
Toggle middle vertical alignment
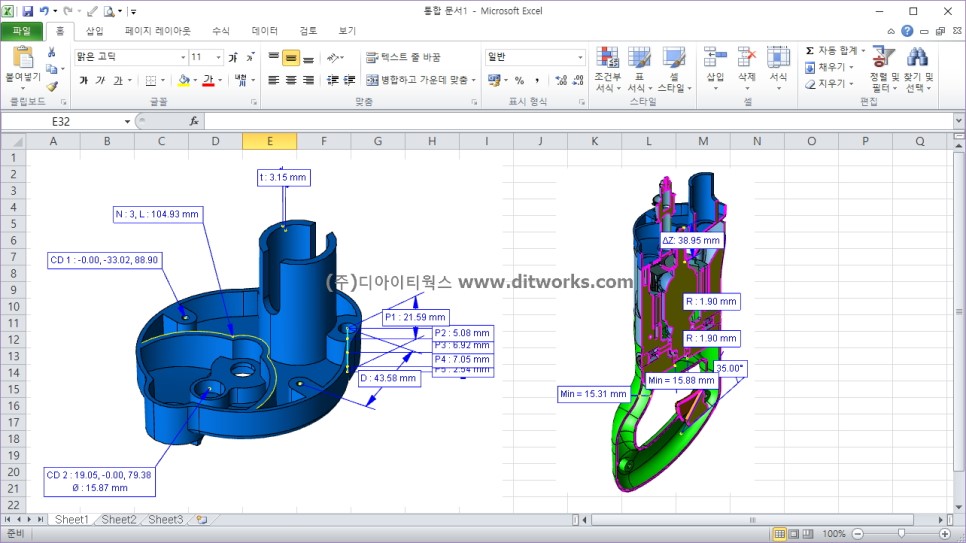coord(291,57)
